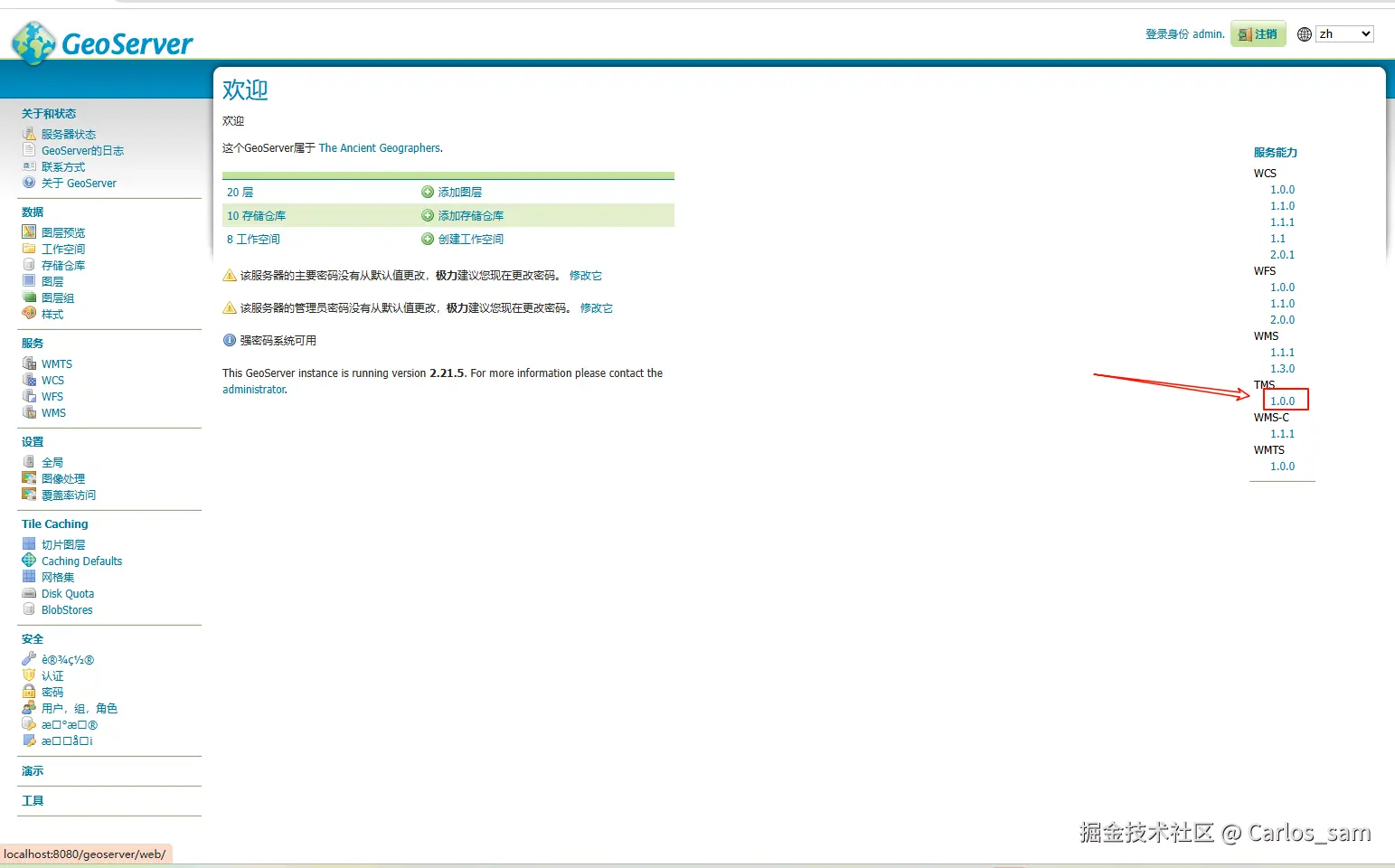Click the authentication shield icon
This screenshot has height=868, width=1395.
coord(29,675)
